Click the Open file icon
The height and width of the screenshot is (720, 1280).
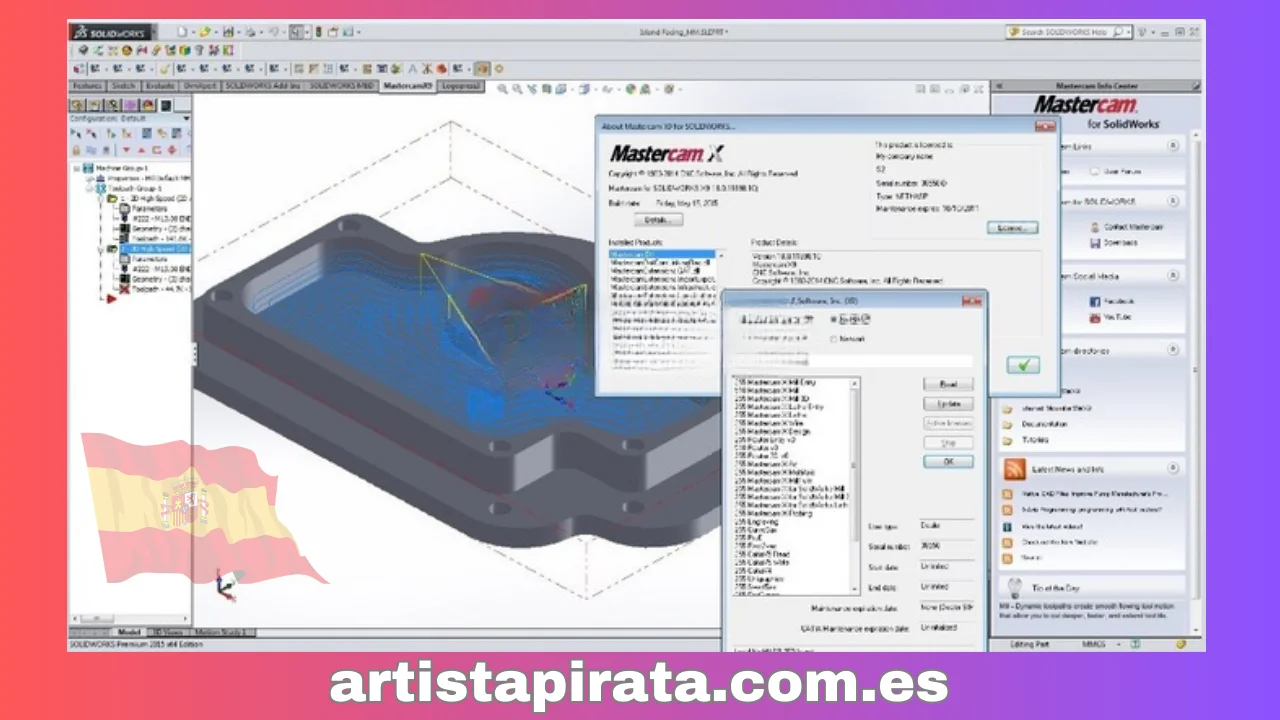coord(205,32)
